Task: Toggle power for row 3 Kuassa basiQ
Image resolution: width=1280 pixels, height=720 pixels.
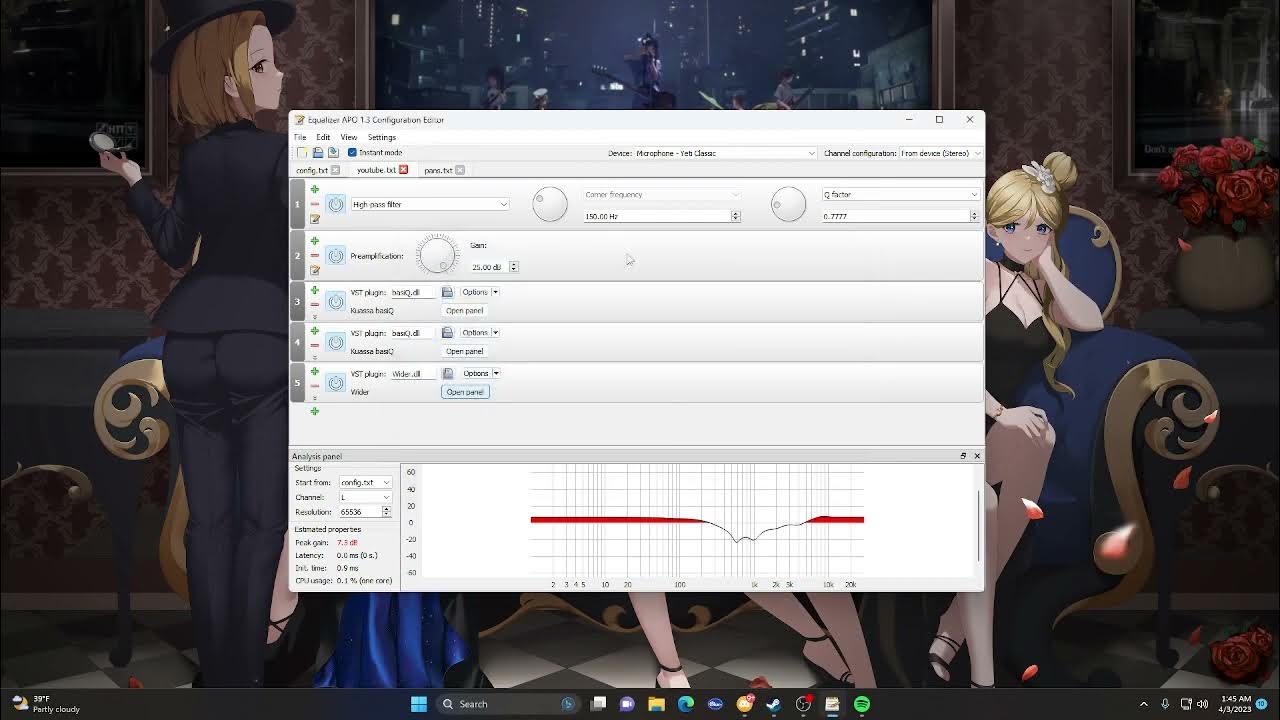Action: tap(336, 302)
